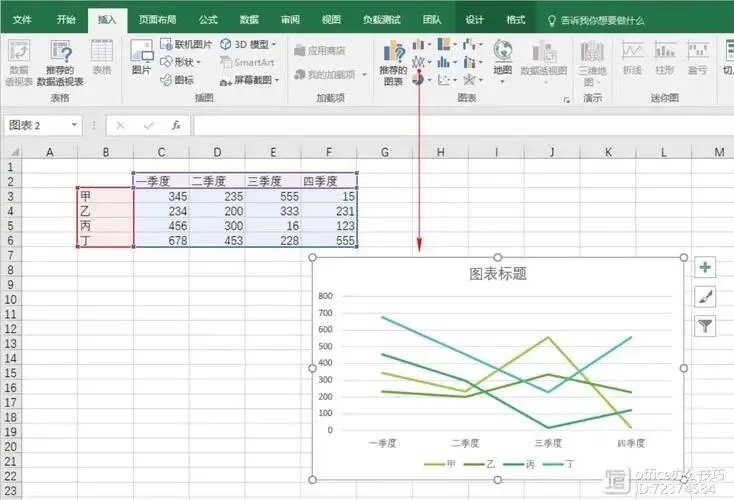Viewport: 734px width, 500px height.
Task: Open 我的加载项 dropdown
Action: pos(330,74)
